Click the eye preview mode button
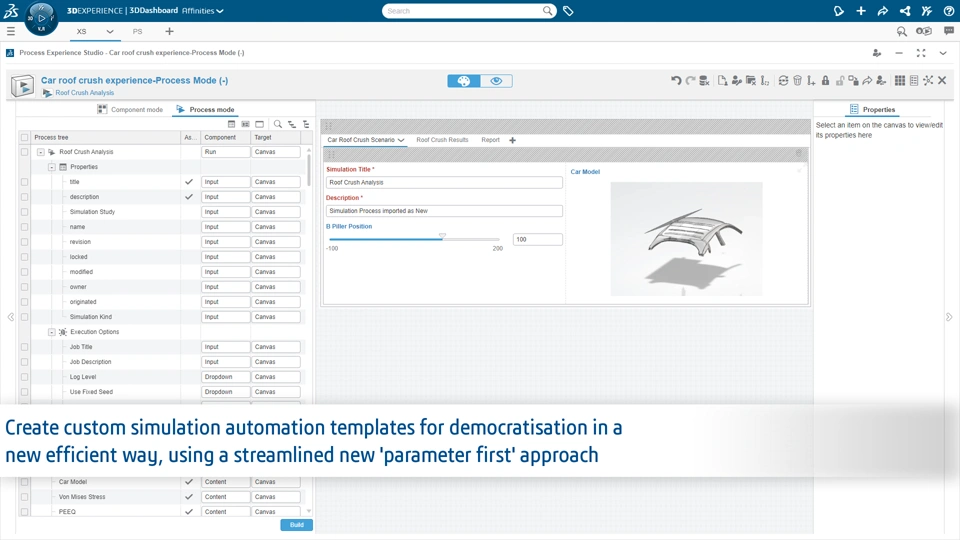Image resolution: width=960 pixels, height=540 pixels. (497, 81)
